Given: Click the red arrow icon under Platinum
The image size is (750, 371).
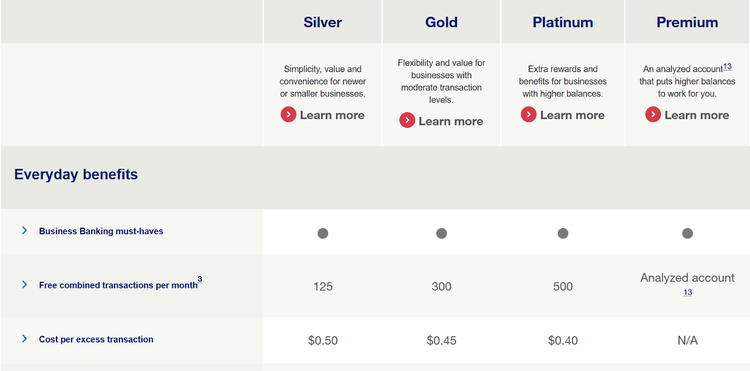Looking at the screenshot, I should click(529, 115).
